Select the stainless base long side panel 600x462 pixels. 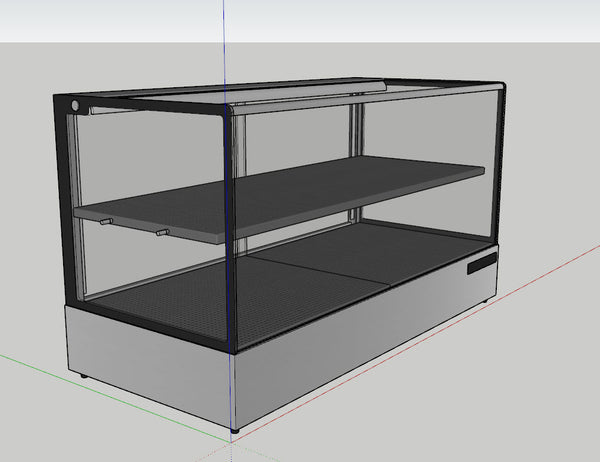pyautogui.click(x=365, y=337)
